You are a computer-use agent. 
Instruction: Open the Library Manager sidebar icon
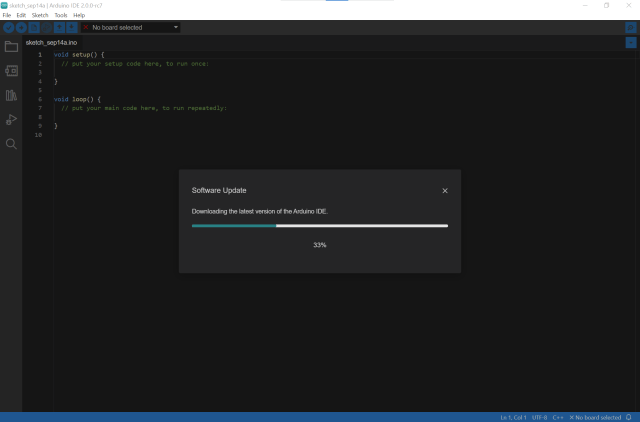(11, 95)
